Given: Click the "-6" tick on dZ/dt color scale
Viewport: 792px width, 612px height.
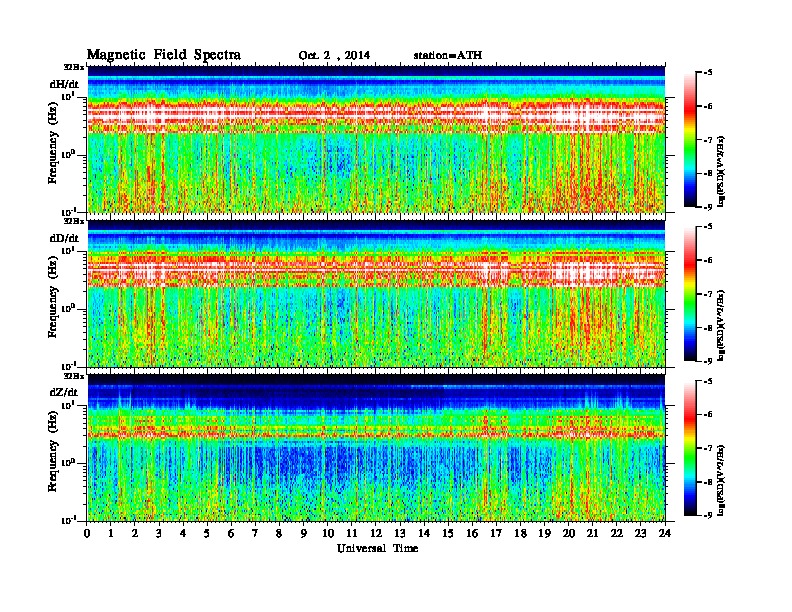Looking at the screenshot, I should [708, 414].
